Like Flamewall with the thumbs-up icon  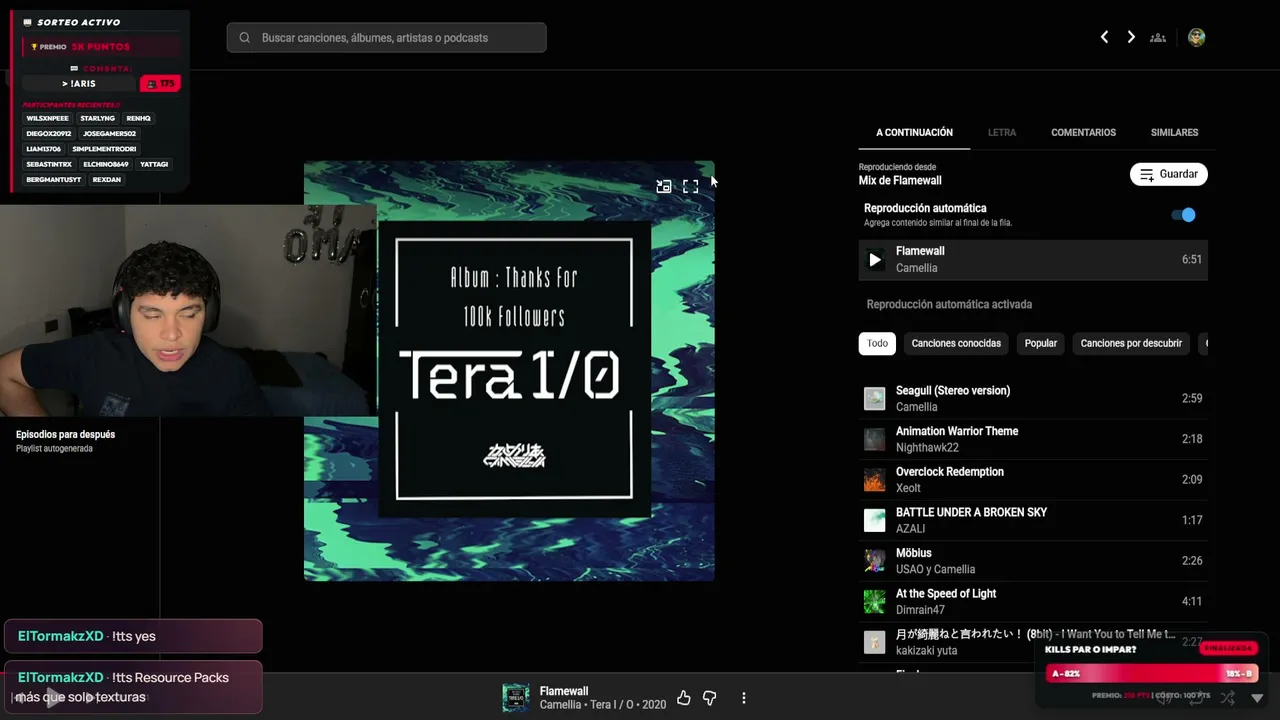coord(684,698)
